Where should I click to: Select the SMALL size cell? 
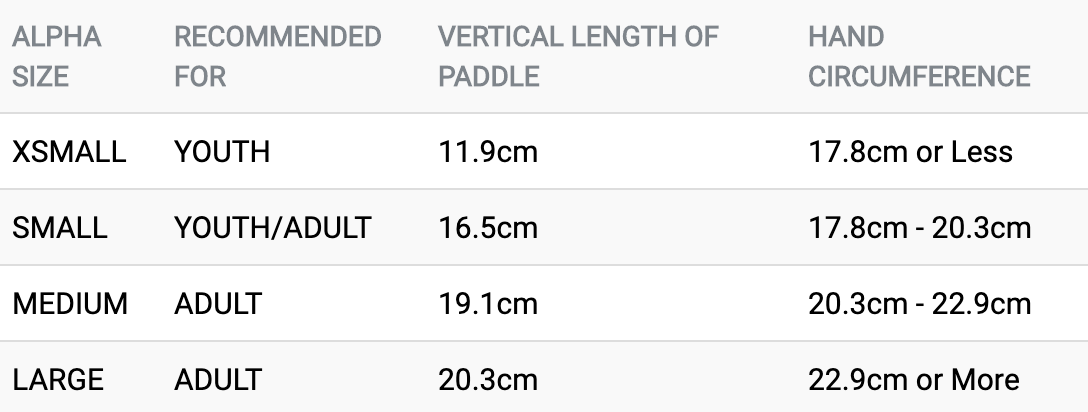(59, 228)
